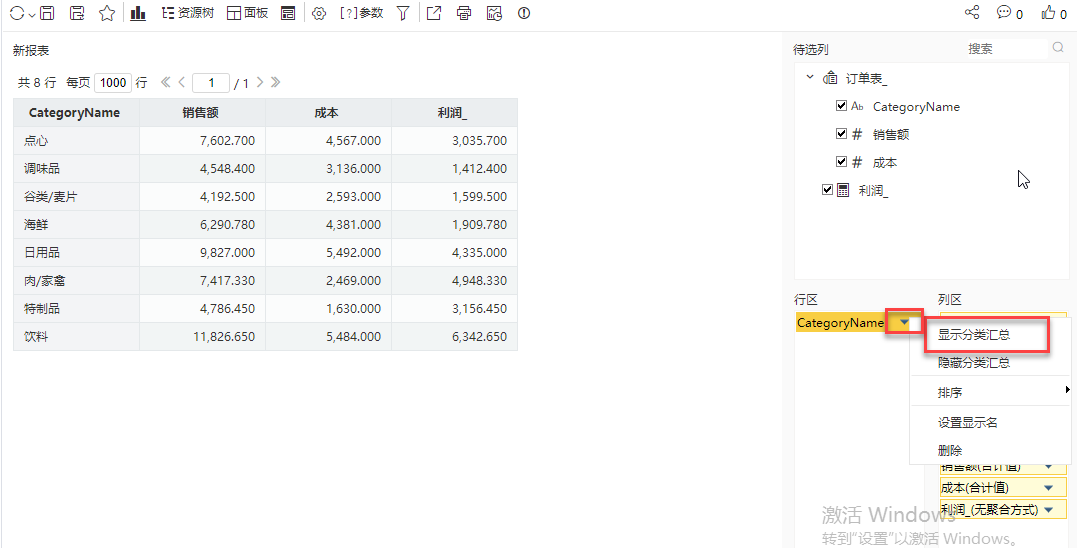This screenshot has width=1077, height=548.
Task: Click the save-as icon
Action: coord(77,13)
